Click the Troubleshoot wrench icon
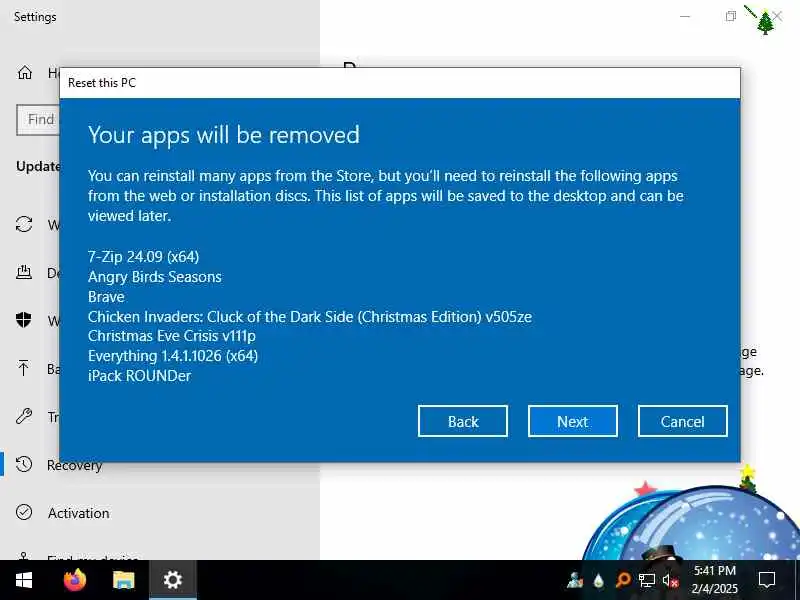This screenshot has width=800, height=600. (x=24, y=416)
